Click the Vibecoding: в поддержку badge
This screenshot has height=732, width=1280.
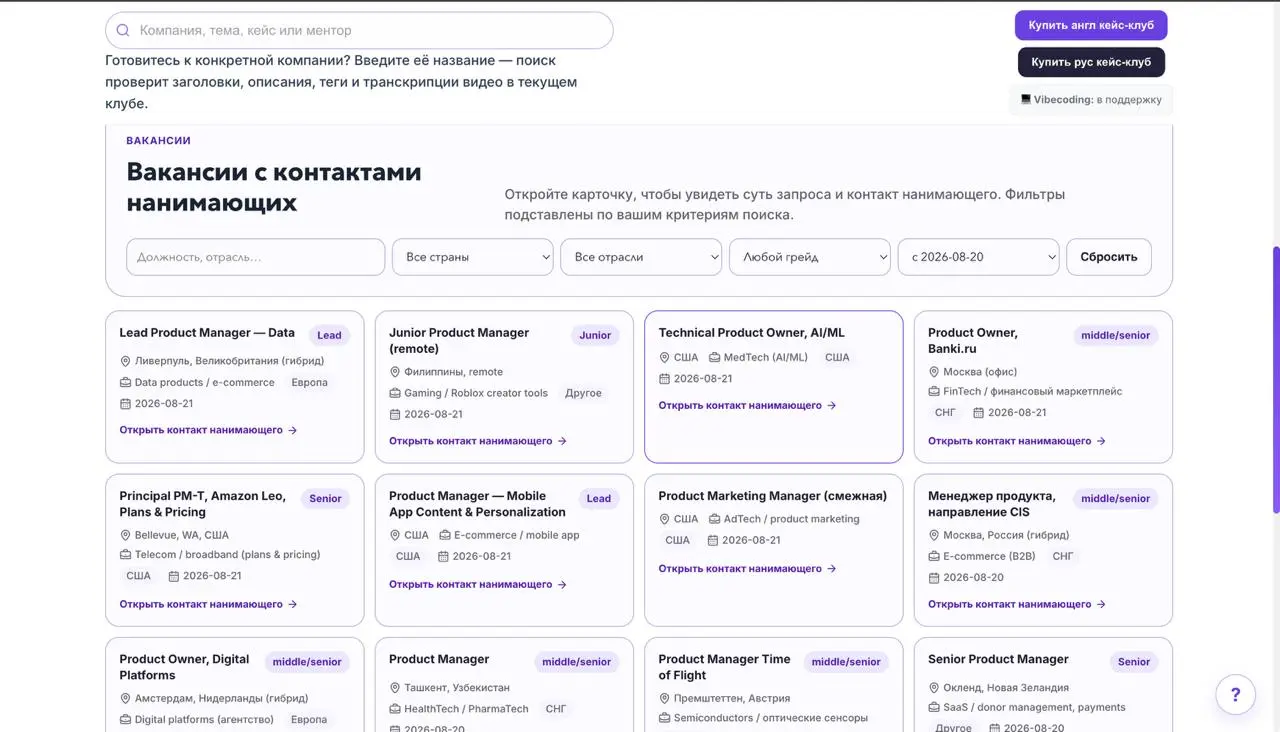[x=1091, y=100]
